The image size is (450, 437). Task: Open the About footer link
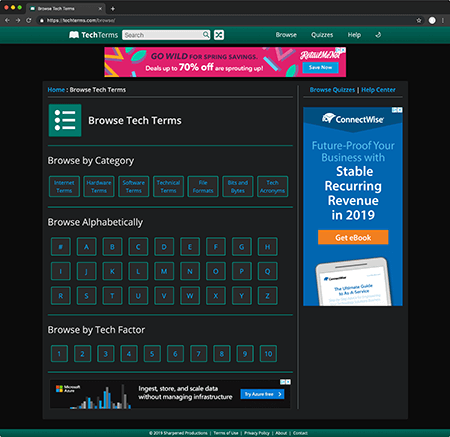[281, 433]
